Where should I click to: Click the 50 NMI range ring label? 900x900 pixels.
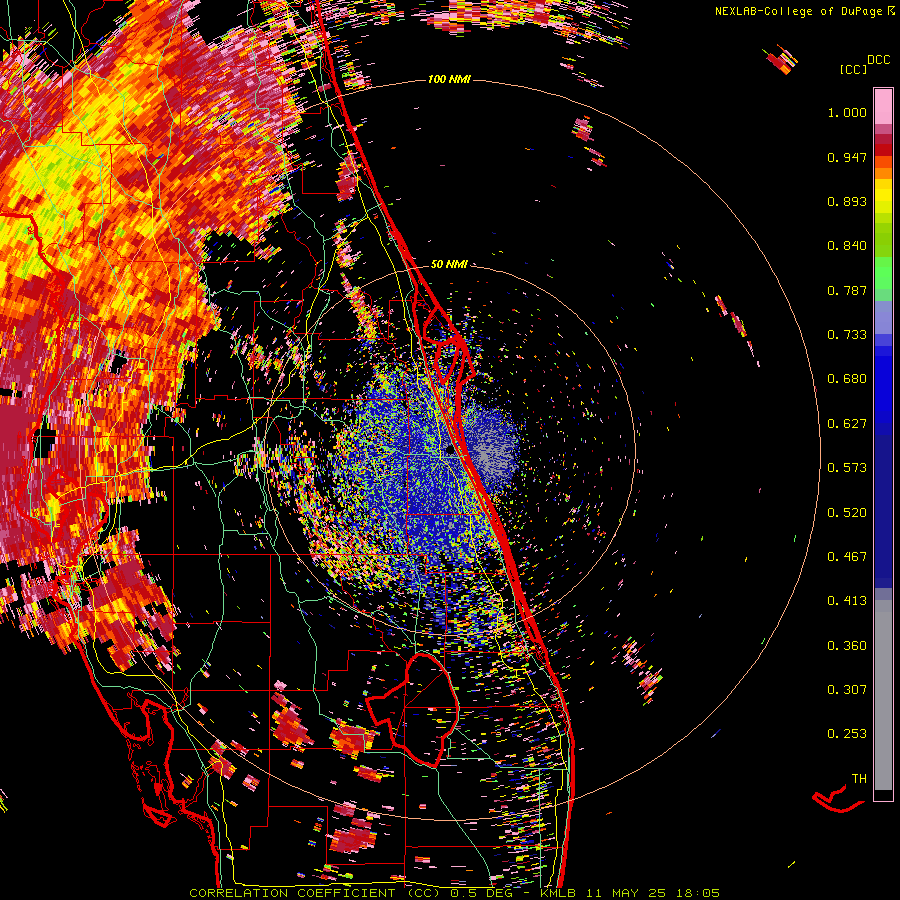pos(449,264)
